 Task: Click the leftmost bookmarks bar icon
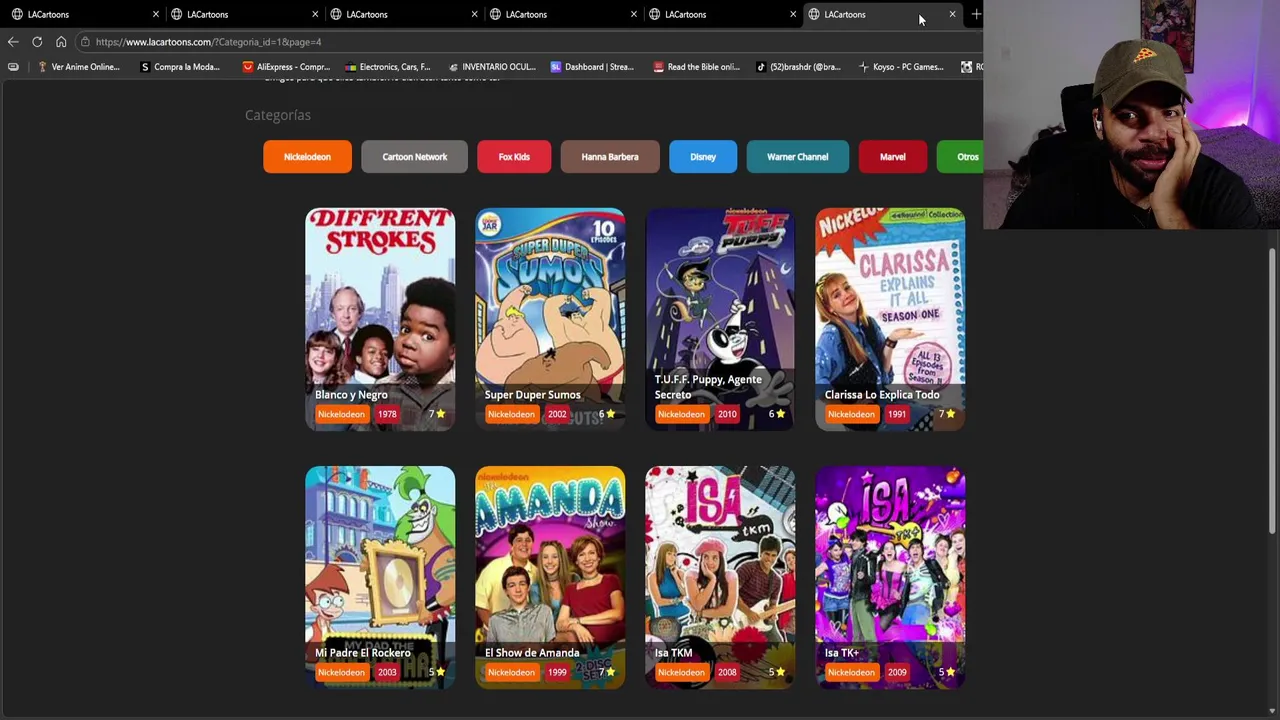[13, 67]
